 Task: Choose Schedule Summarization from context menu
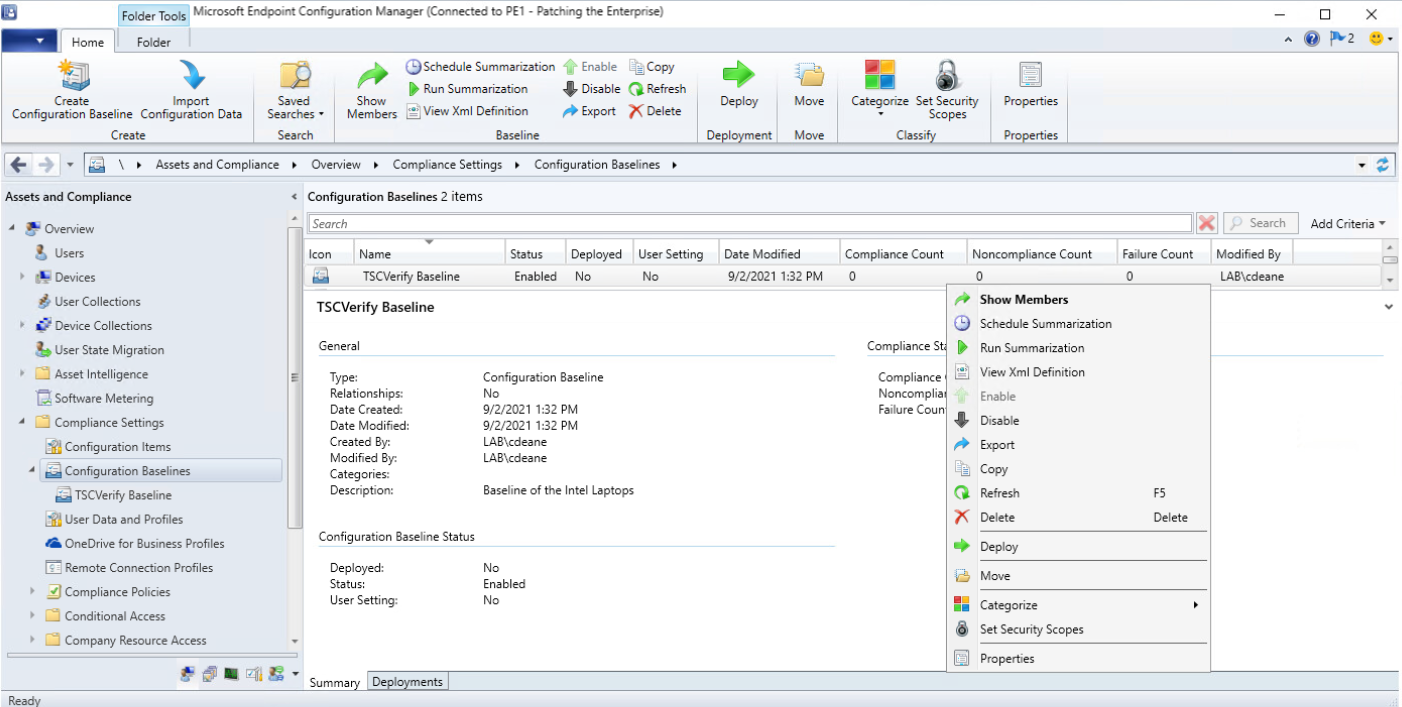(x=1078, y=324)
